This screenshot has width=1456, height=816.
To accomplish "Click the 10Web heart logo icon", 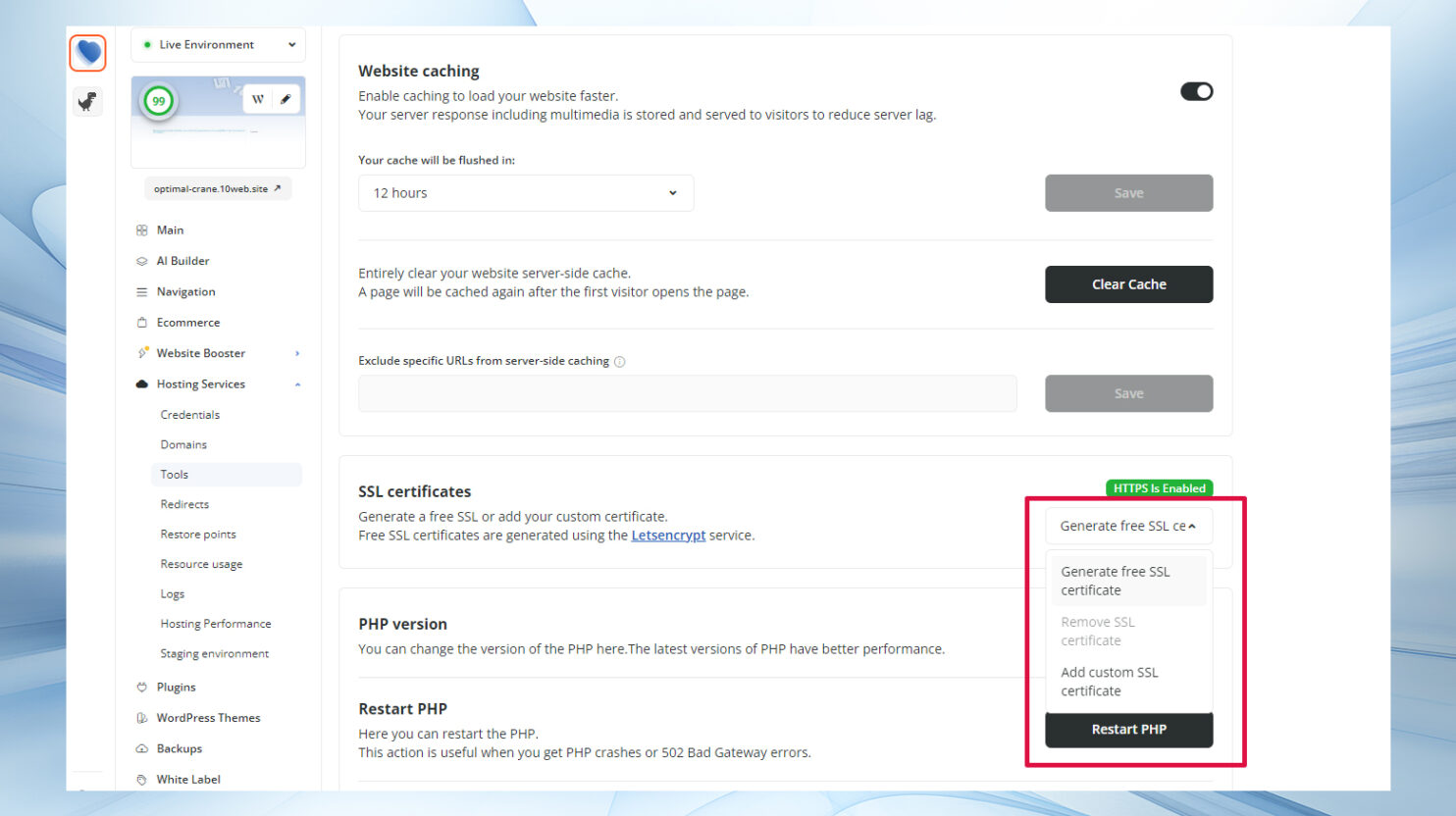I will coord(87,53).
